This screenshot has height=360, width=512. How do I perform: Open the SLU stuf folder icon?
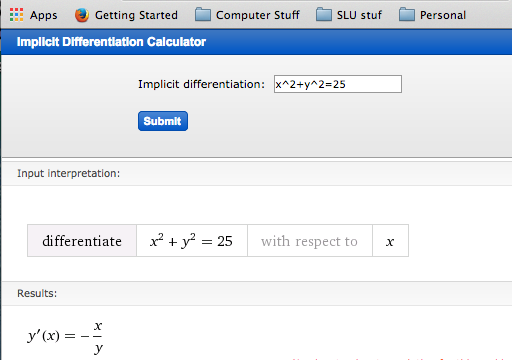(x=324, y=15)
